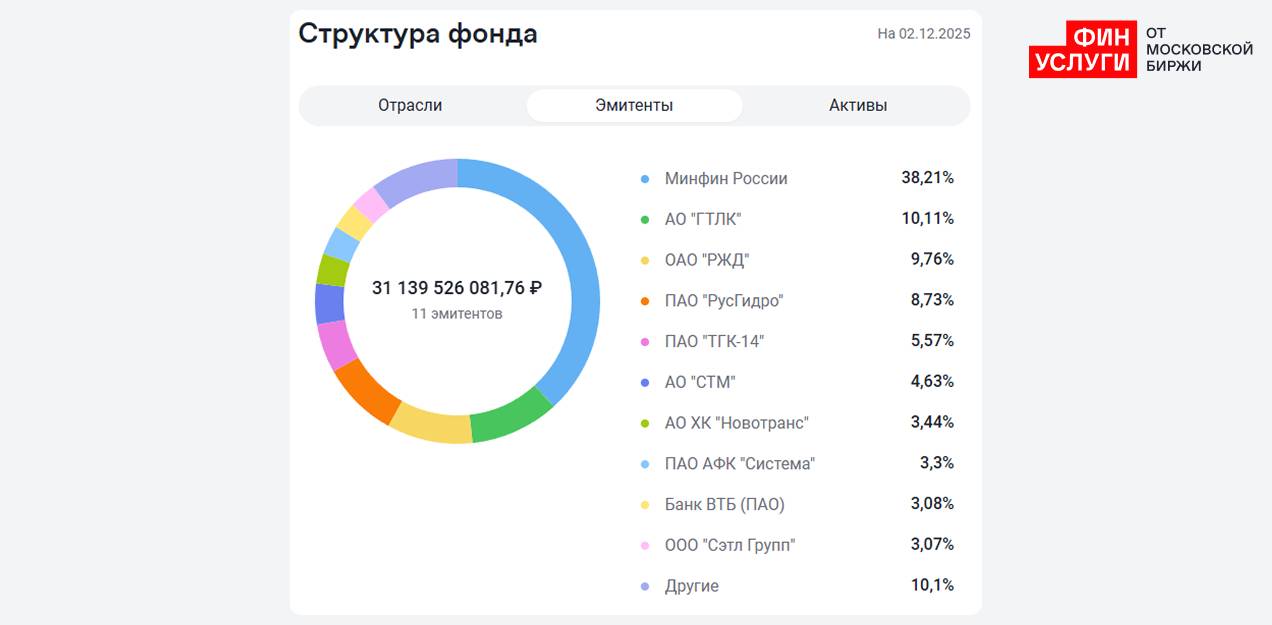1272x625 pixels.
Task: Click the orange ПАО "РусГидро" legend dot
Action: (x=645, y=301)
